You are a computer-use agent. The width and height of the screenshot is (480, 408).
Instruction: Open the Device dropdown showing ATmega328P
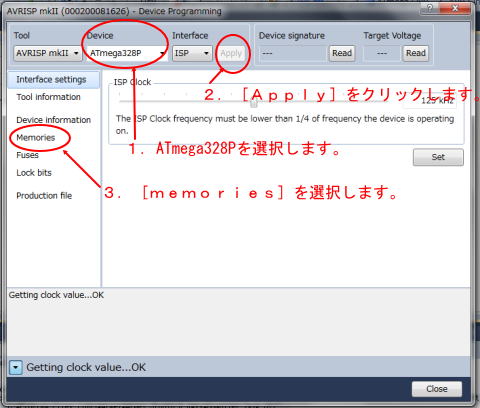pos(127,53)
